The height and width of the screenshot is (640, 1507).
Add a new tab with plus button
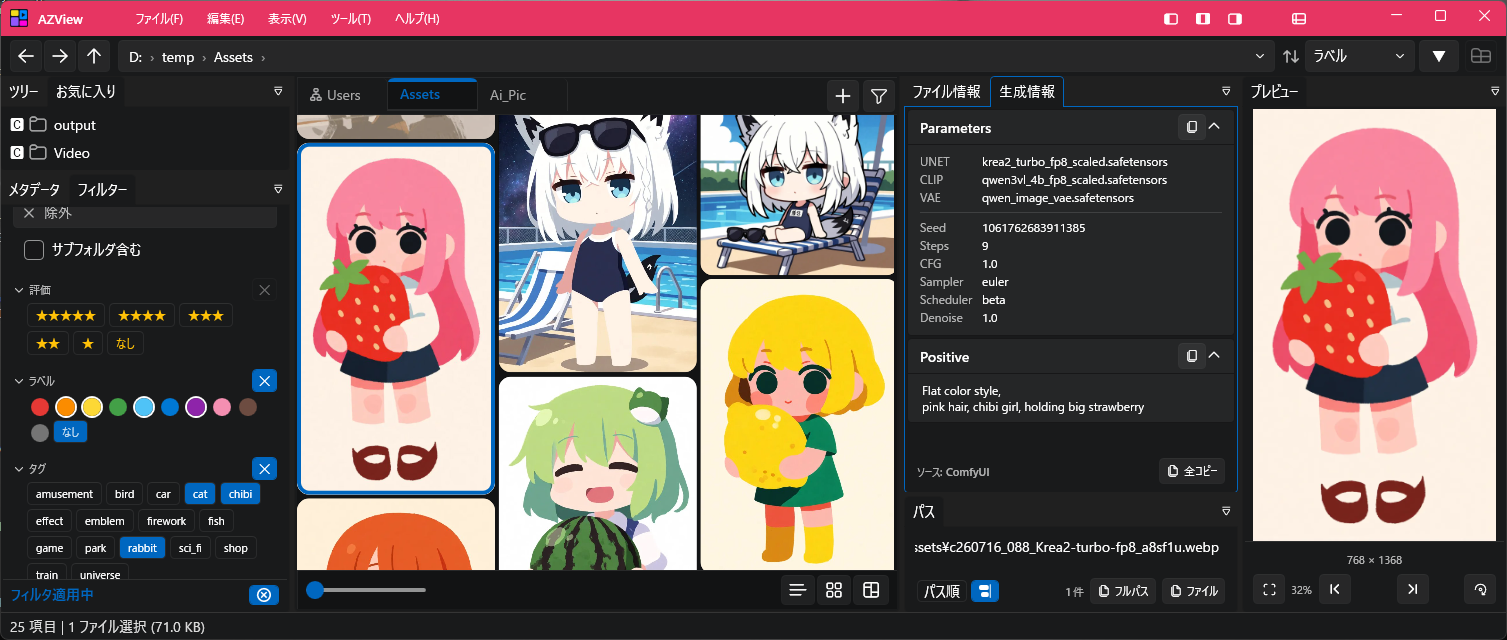point(843,96)
